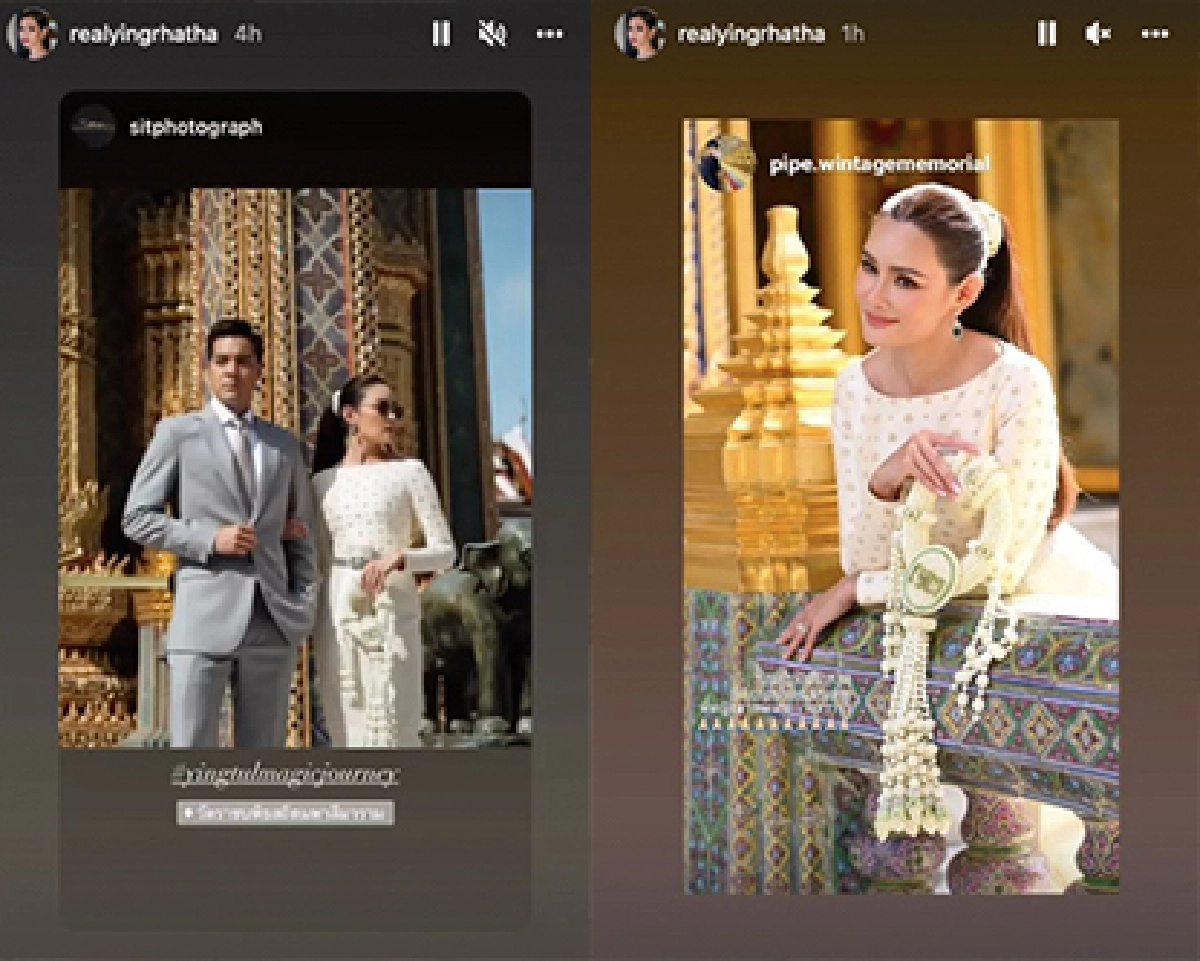Tap the Thai text sticker below hashtag
The image size is (1200, 961).
tap(286, 811)
